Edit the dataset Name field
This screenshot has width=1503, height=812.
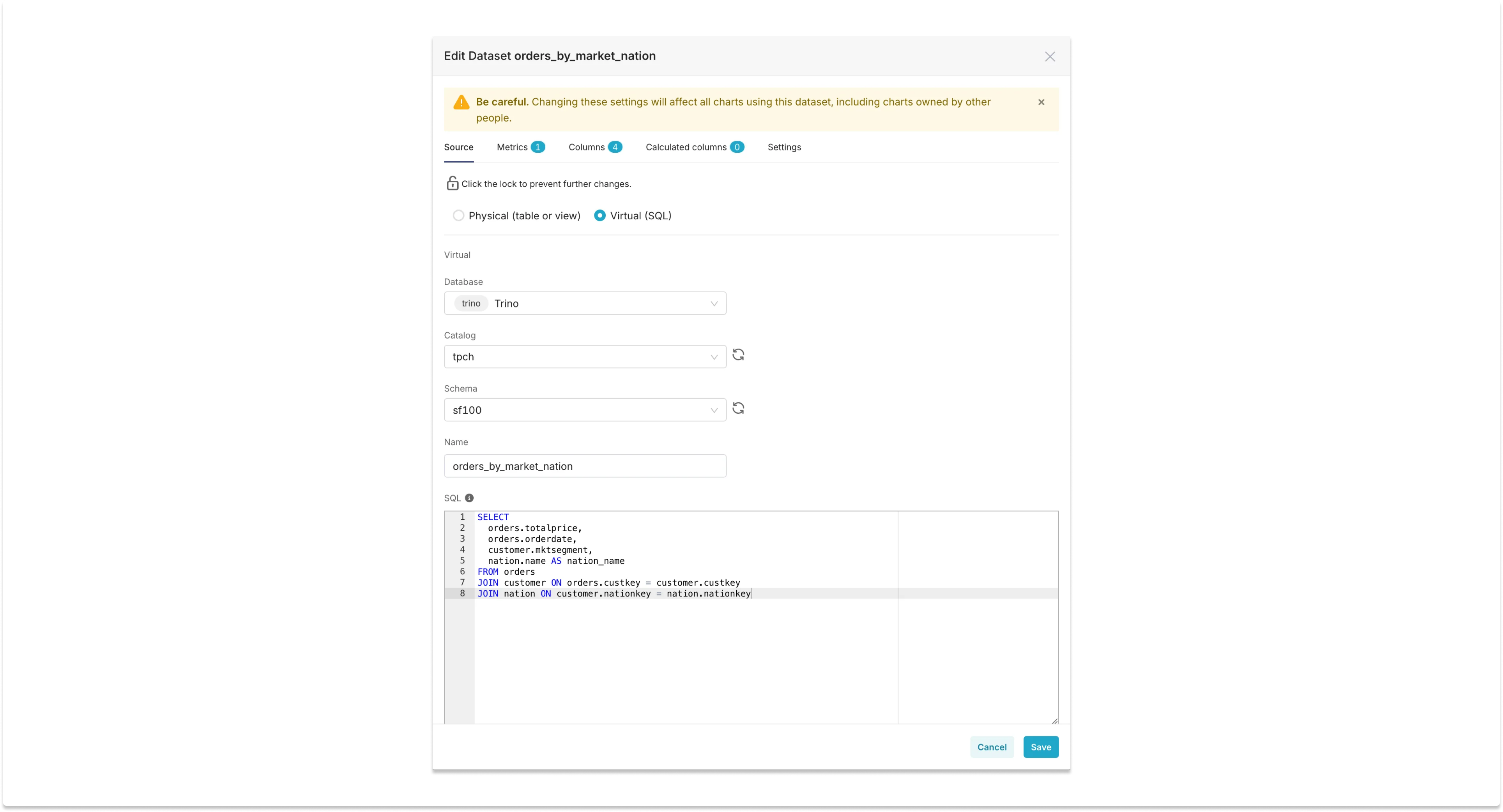click(585, 466)
